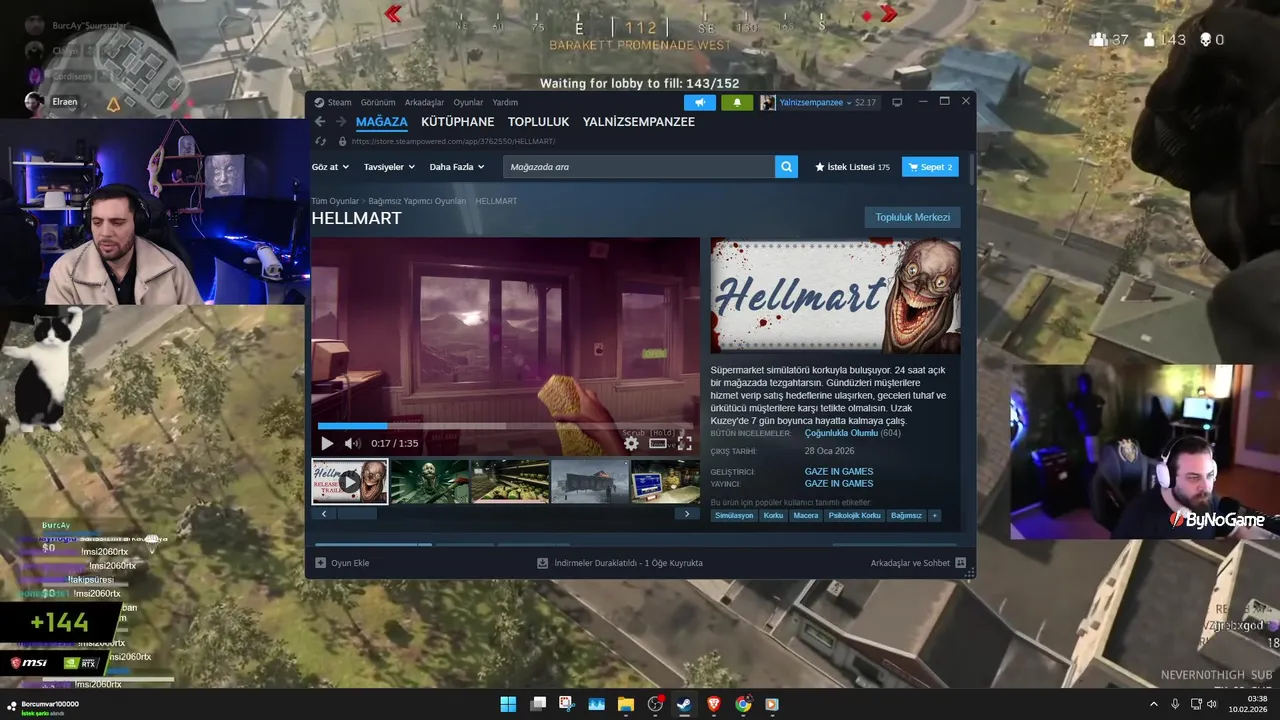Mute the trailer volume speaker icon

click(352, 443)
